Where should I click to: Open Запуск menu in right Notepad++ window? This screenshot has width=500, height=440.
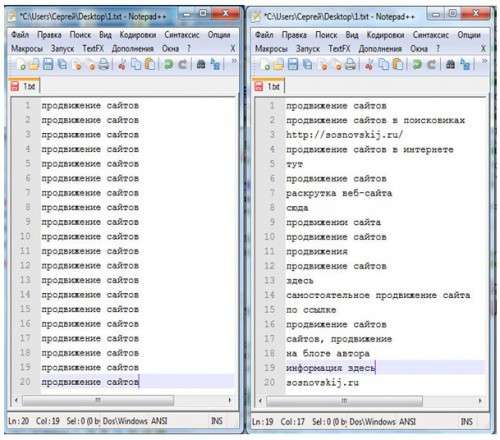point(308,49)
